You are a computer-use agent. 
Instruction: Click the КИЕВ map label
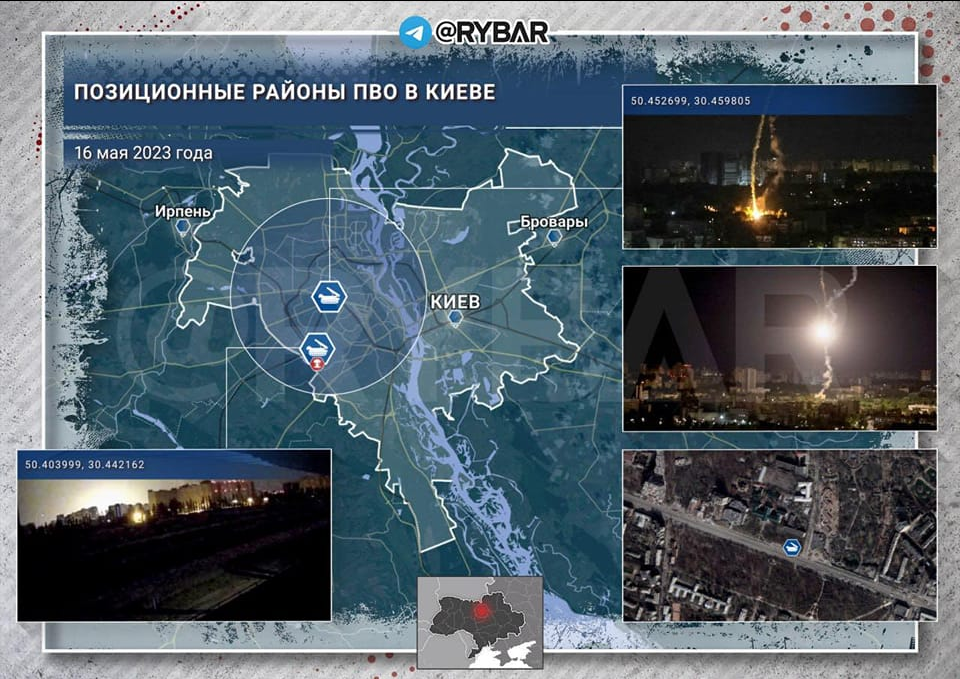[456, 301]
